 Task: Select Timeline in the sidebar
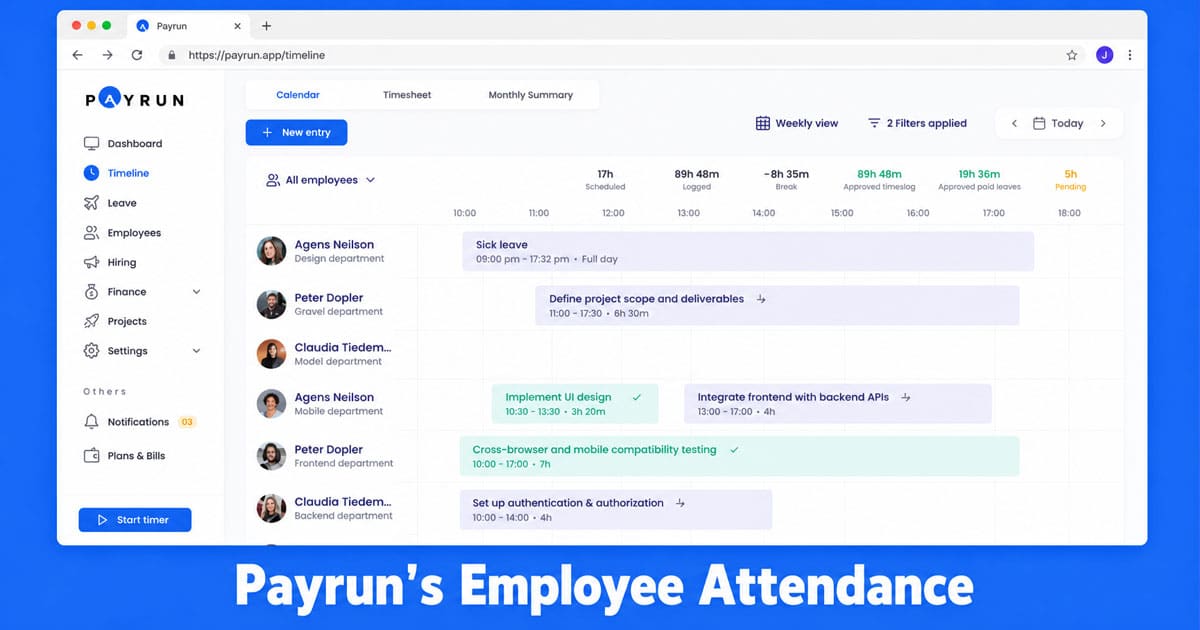(128, 173)
